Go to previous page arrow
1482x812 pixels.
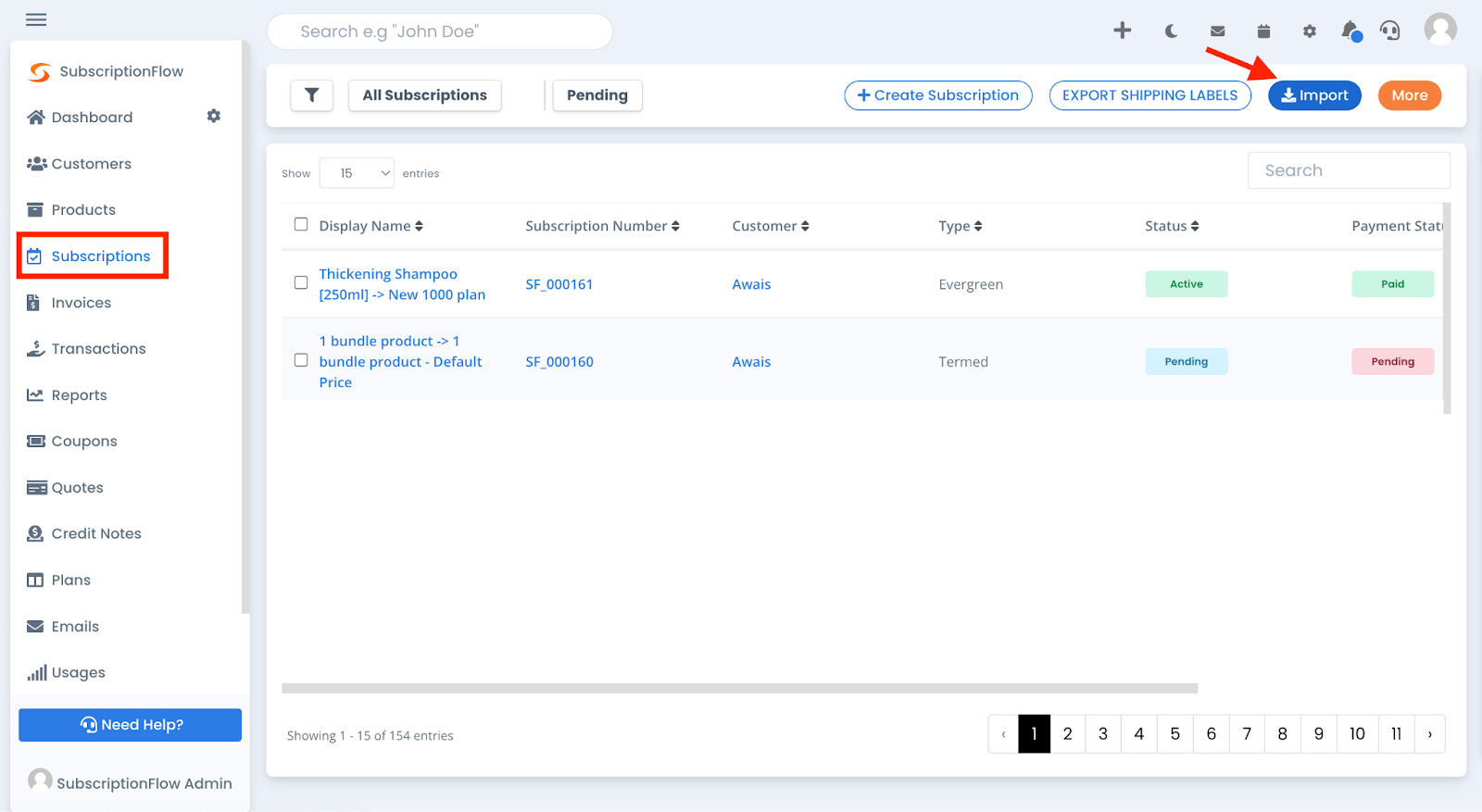[x=1003, y=734]
